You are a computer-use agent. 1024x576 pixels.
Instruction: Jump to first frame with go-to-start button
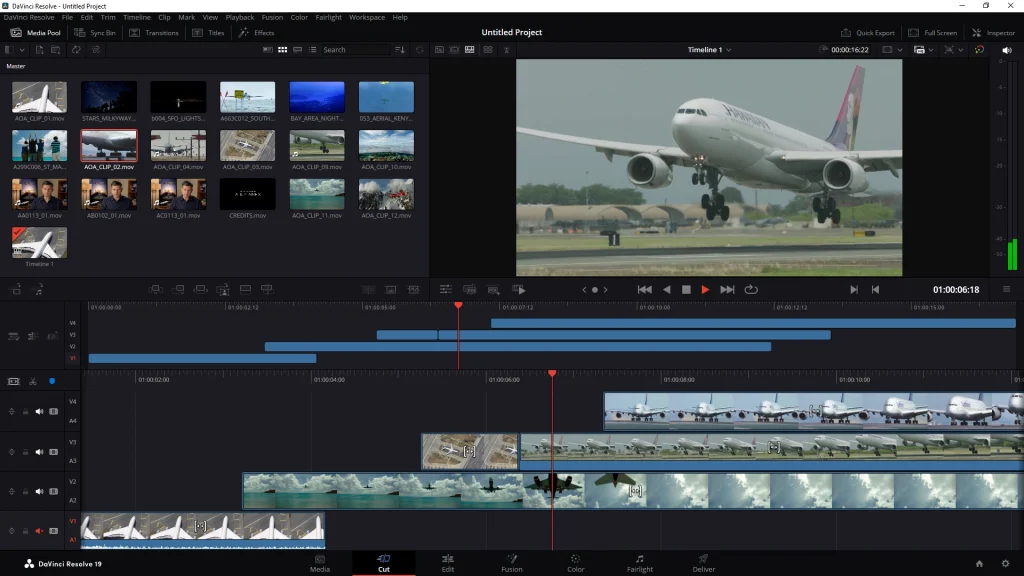645,289
